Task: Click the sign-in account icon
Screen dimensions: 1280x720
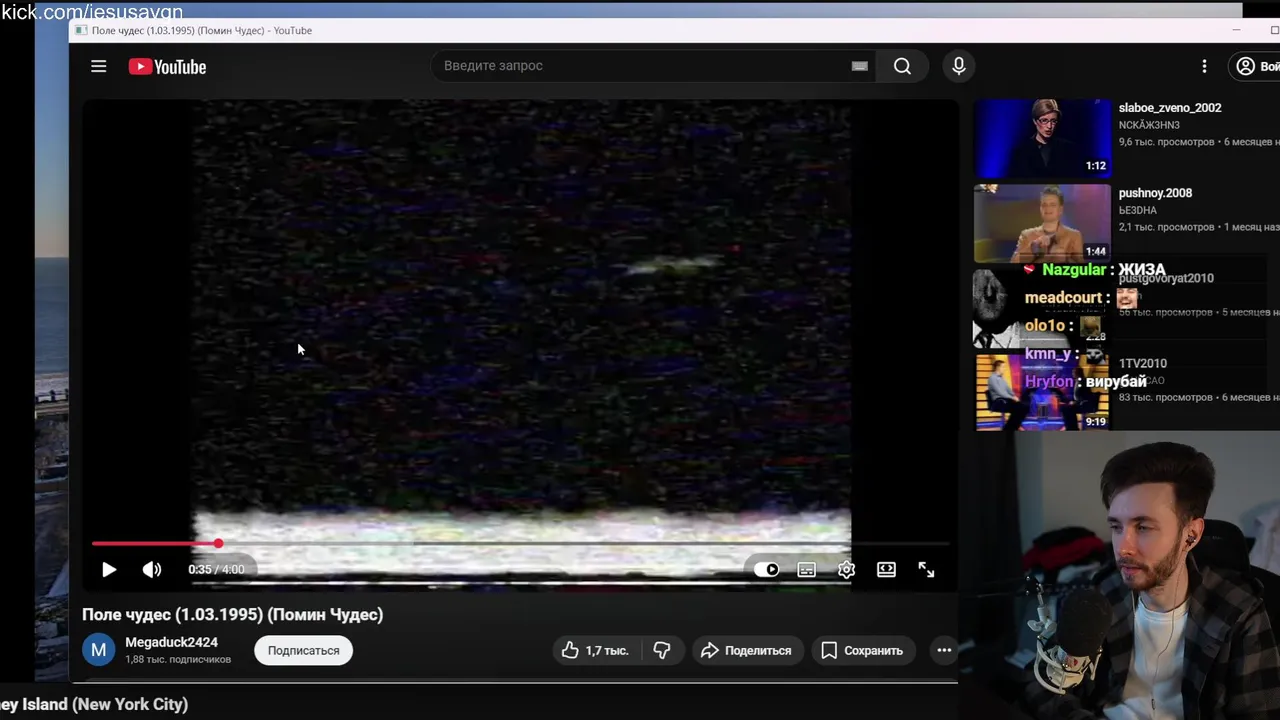Action: [1245, 66]
